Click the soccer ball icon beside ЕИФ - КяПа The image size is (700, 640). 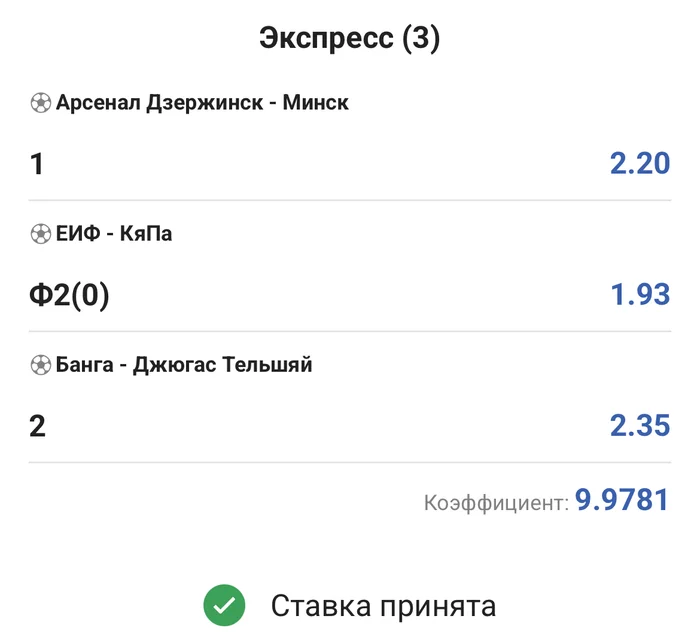[41, 234]
